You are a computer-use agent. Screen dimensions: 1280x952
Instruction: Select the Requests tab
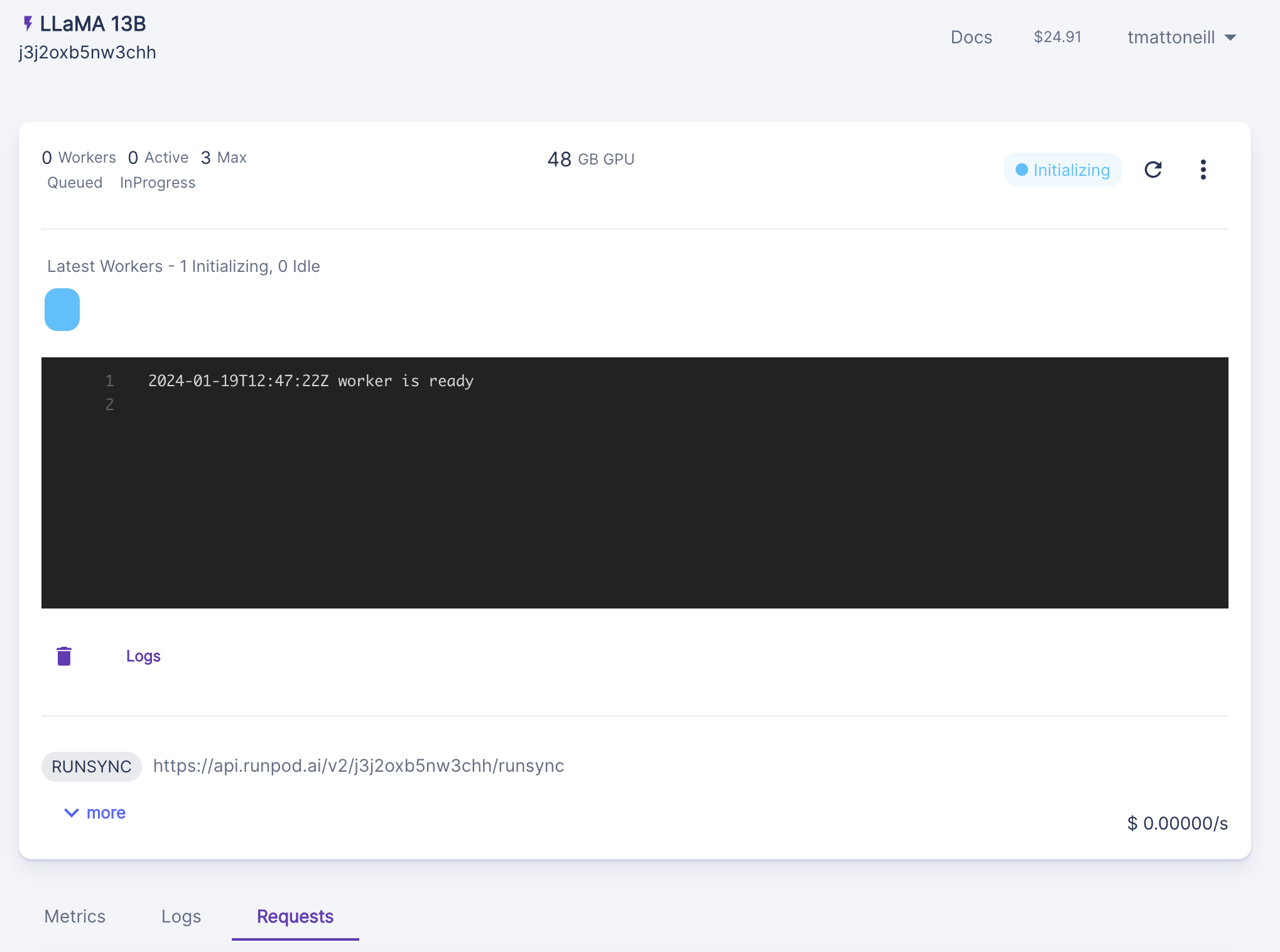pyautogui.click(x=295, y=917)
